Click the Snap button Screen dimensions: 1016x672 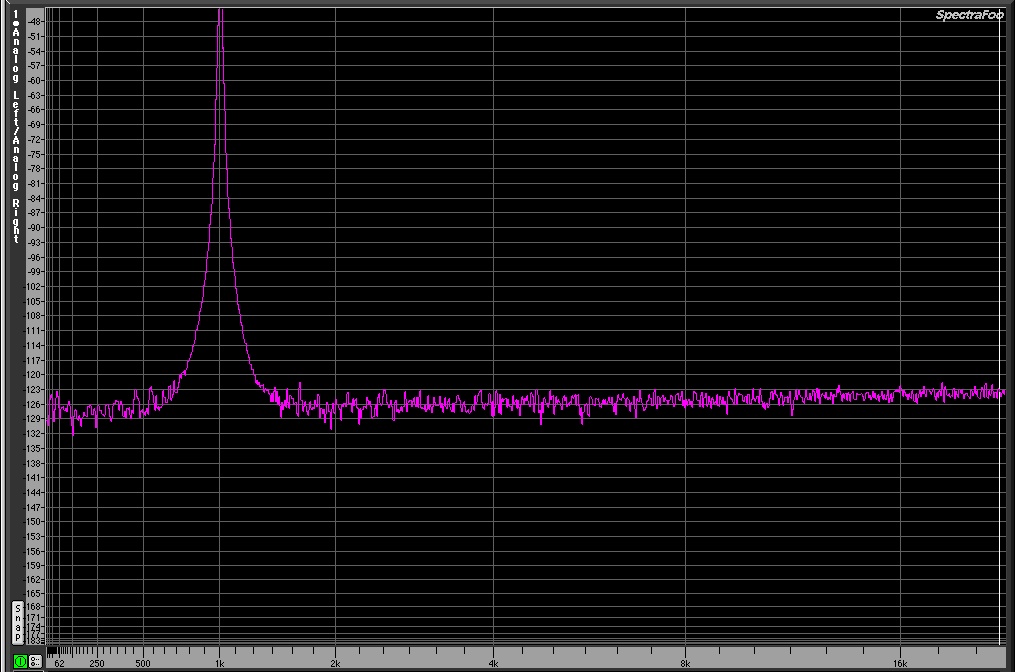[17, 622]
